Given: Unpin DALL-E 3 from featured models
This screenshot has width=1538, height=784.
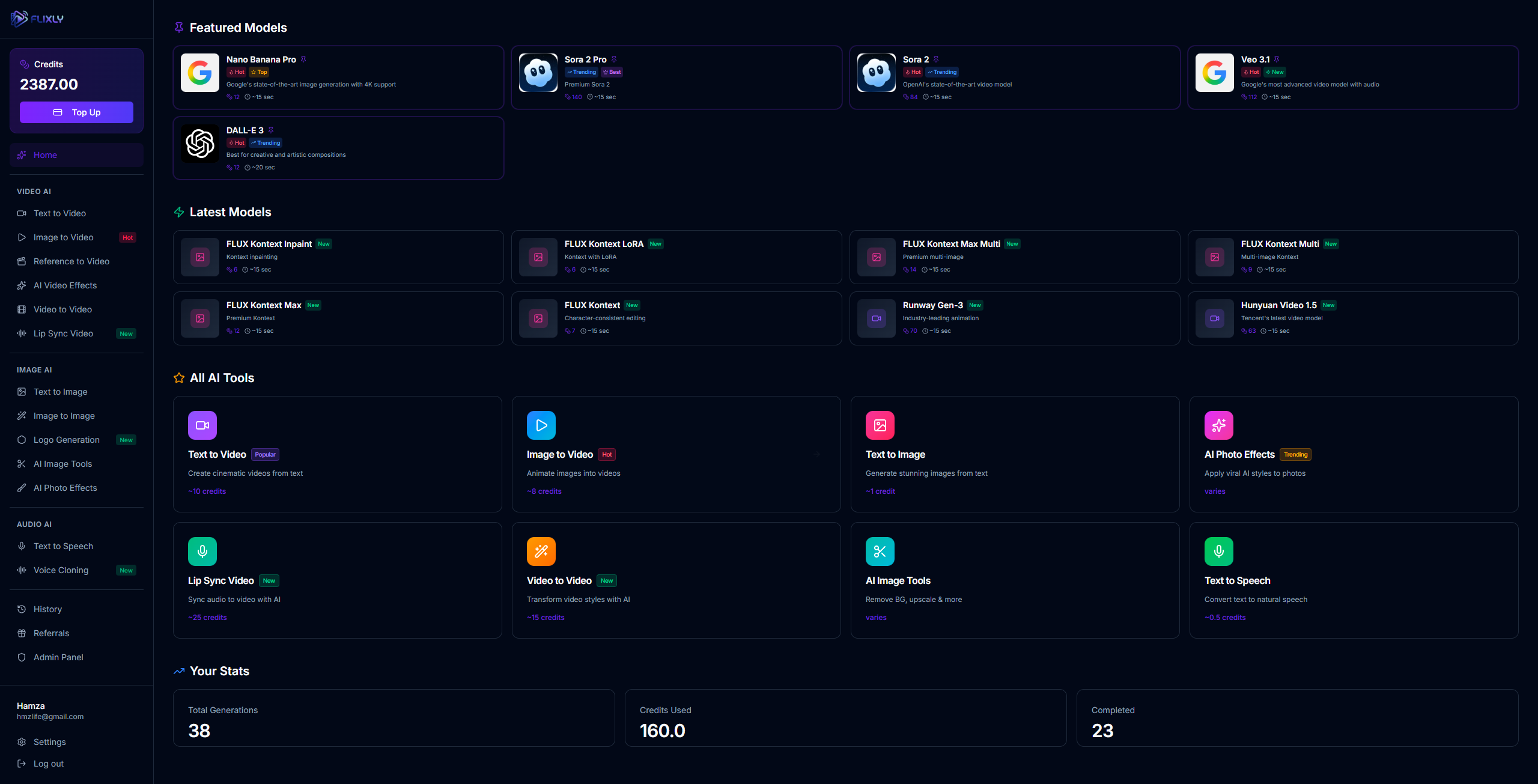Looking at the screenshot, I should pyautogui.click(x=271, y=130).
